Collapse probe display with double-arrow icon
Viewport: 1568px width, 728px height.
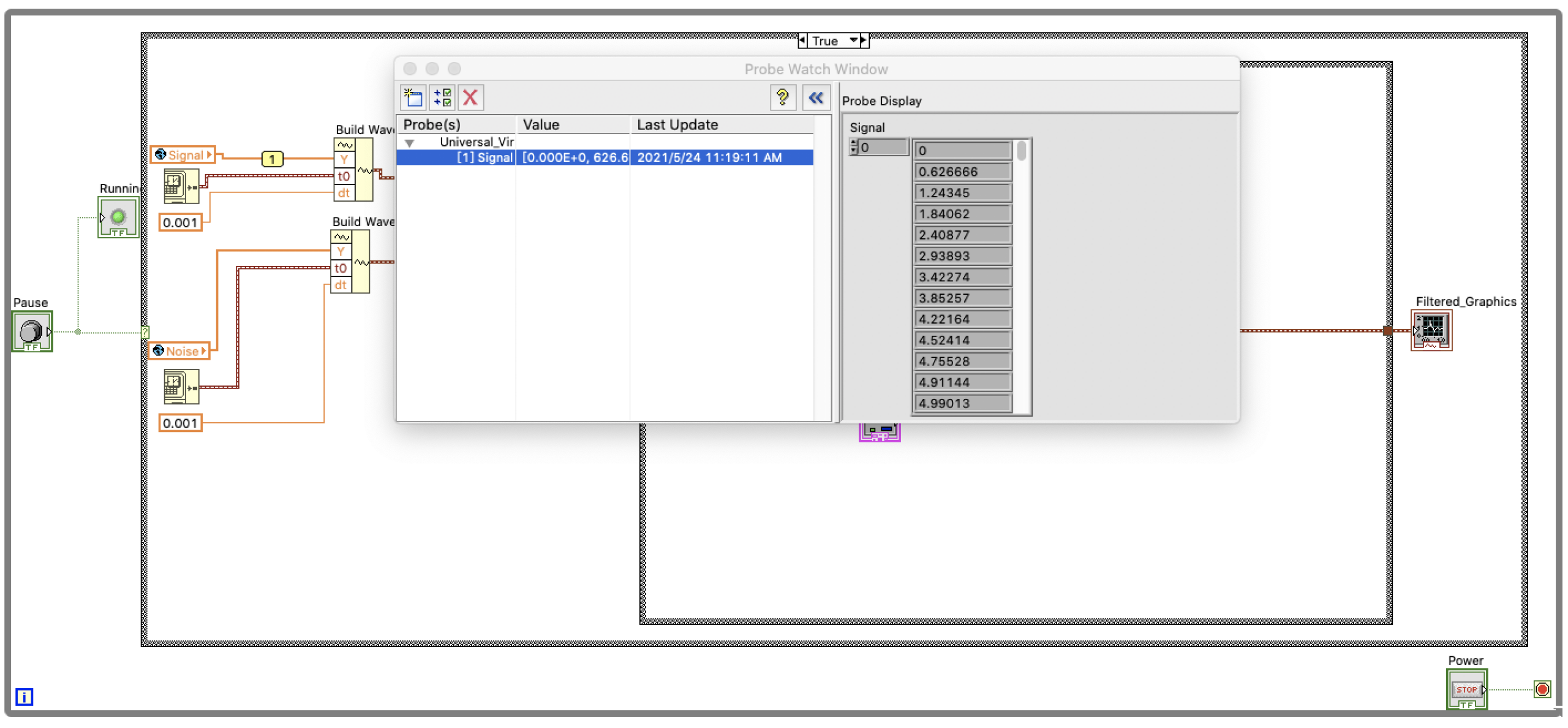point(816,97)
